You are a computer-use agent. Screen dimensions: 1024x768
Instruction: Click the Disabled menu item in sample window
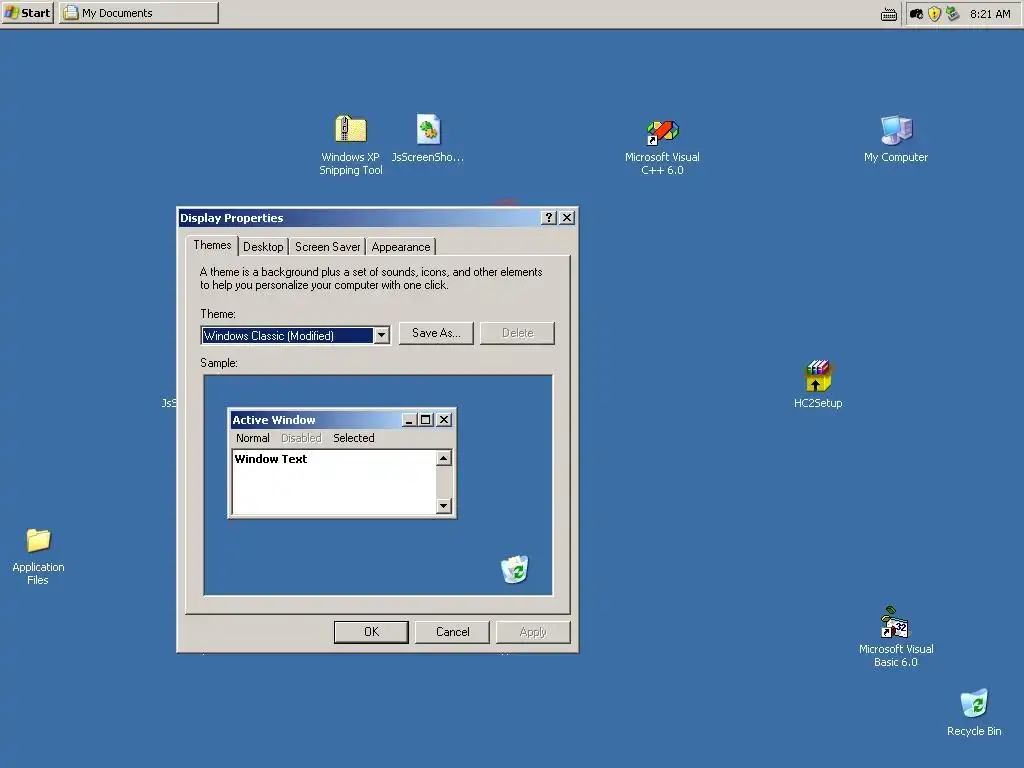pos(301,438)
